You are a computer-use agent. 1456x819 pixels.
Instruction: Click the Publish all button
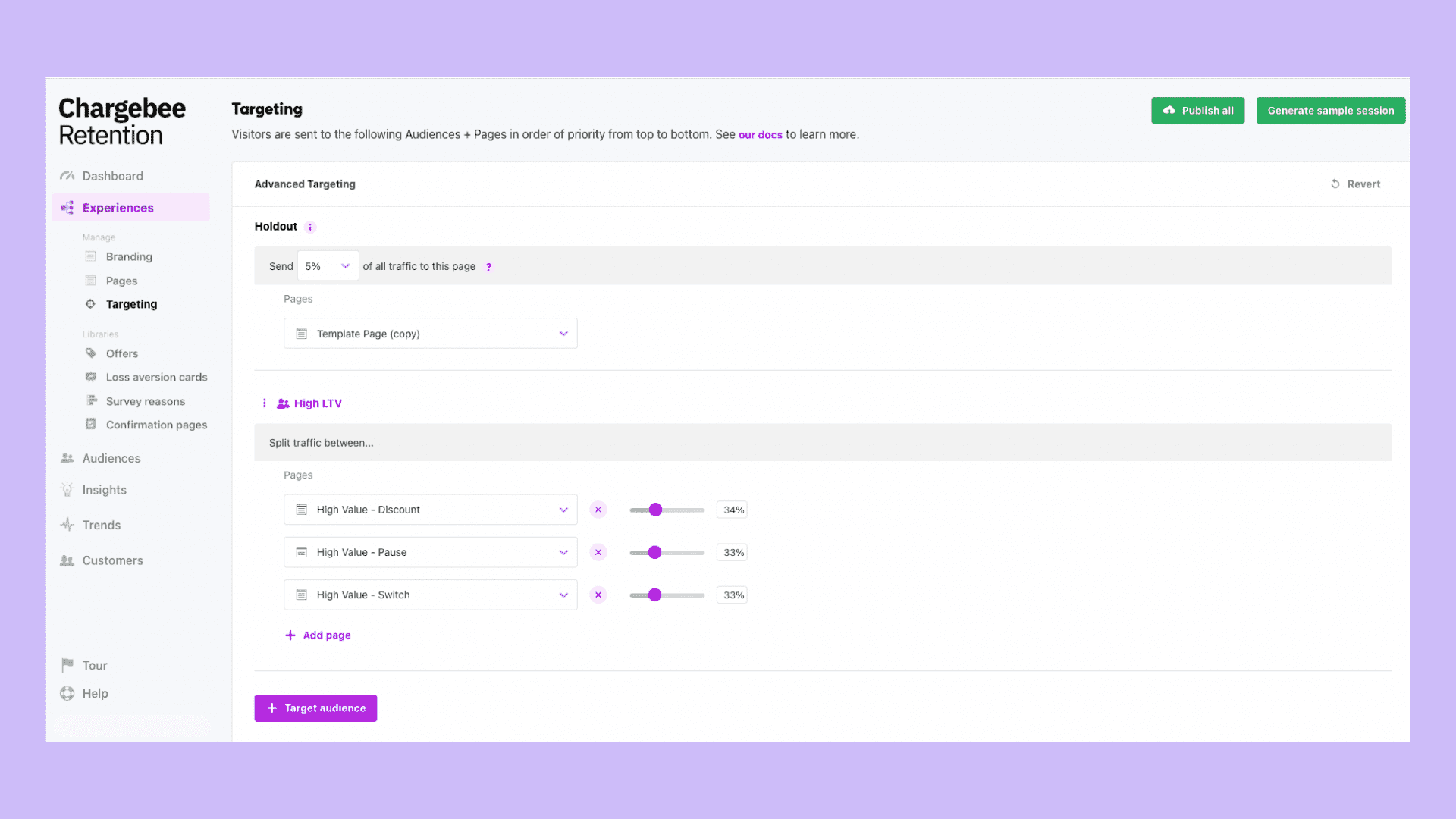(1198, 110)
